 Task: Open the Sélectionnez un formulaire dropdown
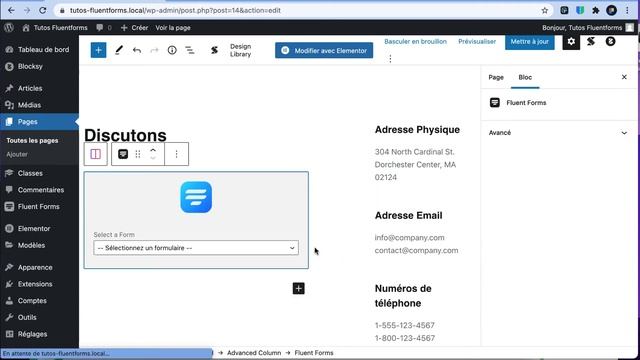pos(196,248)
